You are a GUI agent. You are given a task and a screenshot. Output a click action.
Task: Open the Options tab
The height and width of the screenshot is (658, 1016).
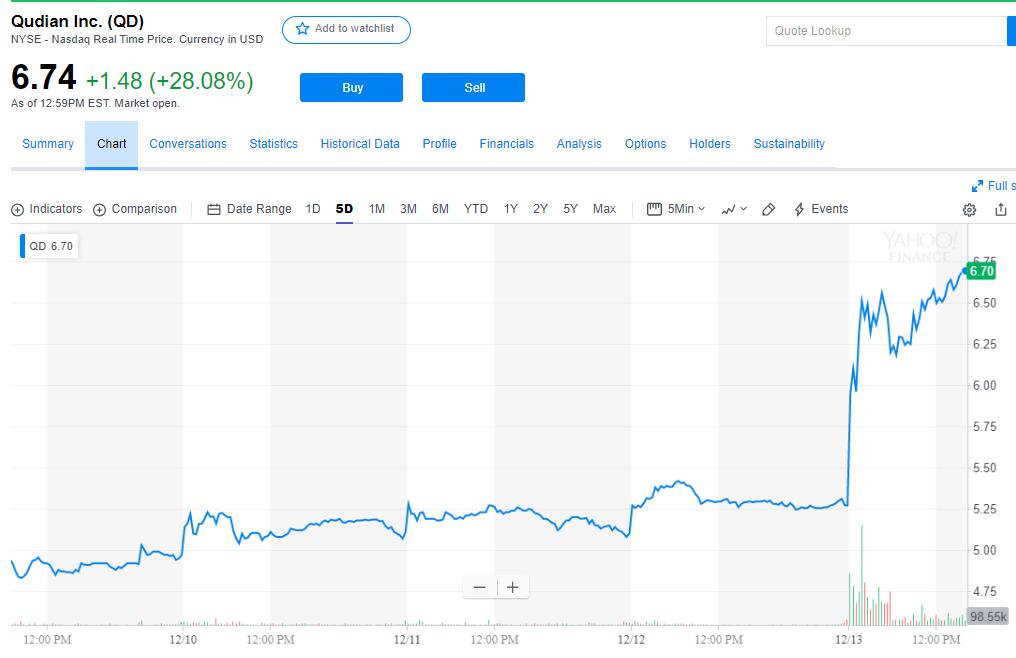point(645,144)
